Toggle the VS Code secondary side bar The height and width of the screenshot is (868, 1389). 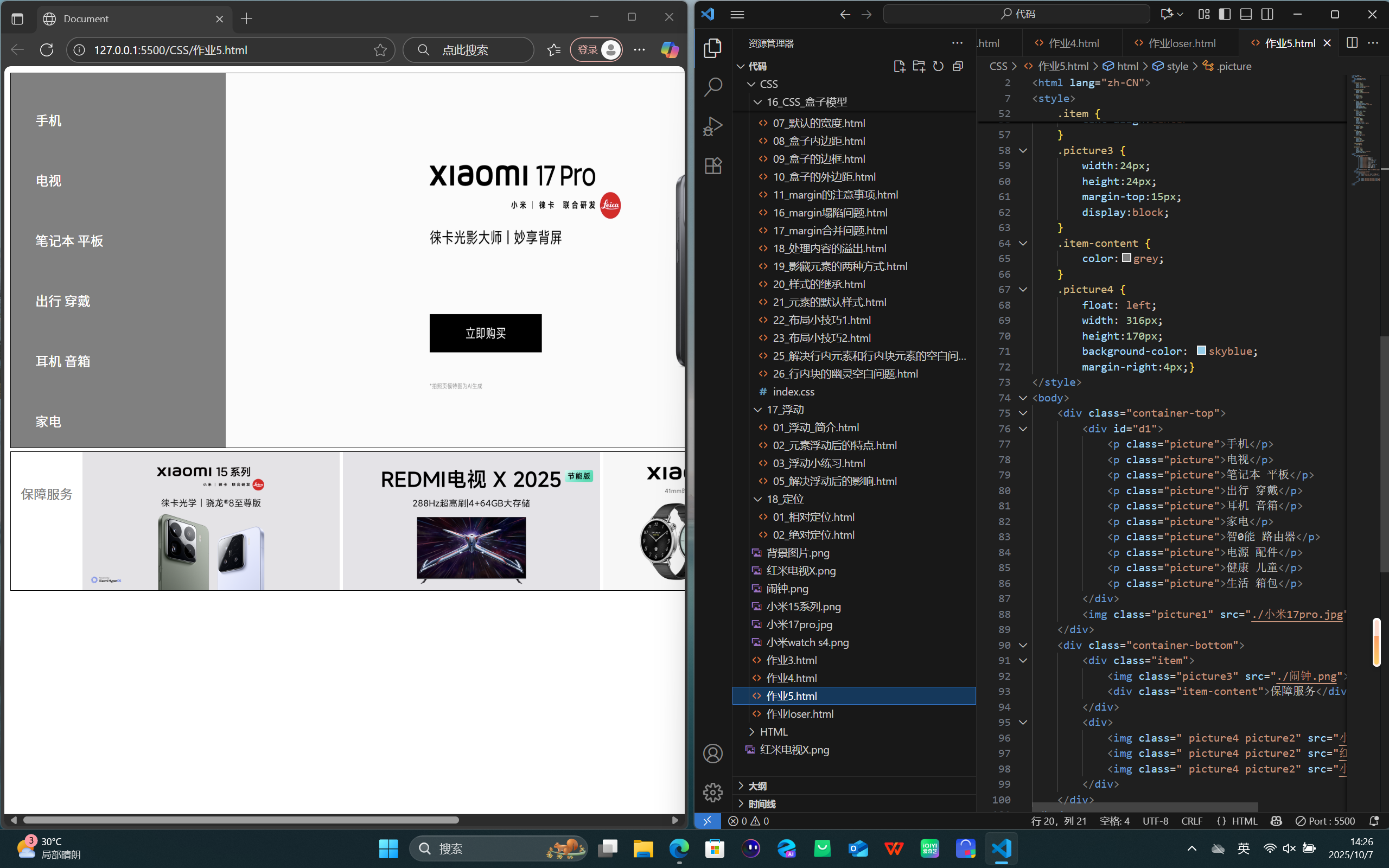(1267, 14)
